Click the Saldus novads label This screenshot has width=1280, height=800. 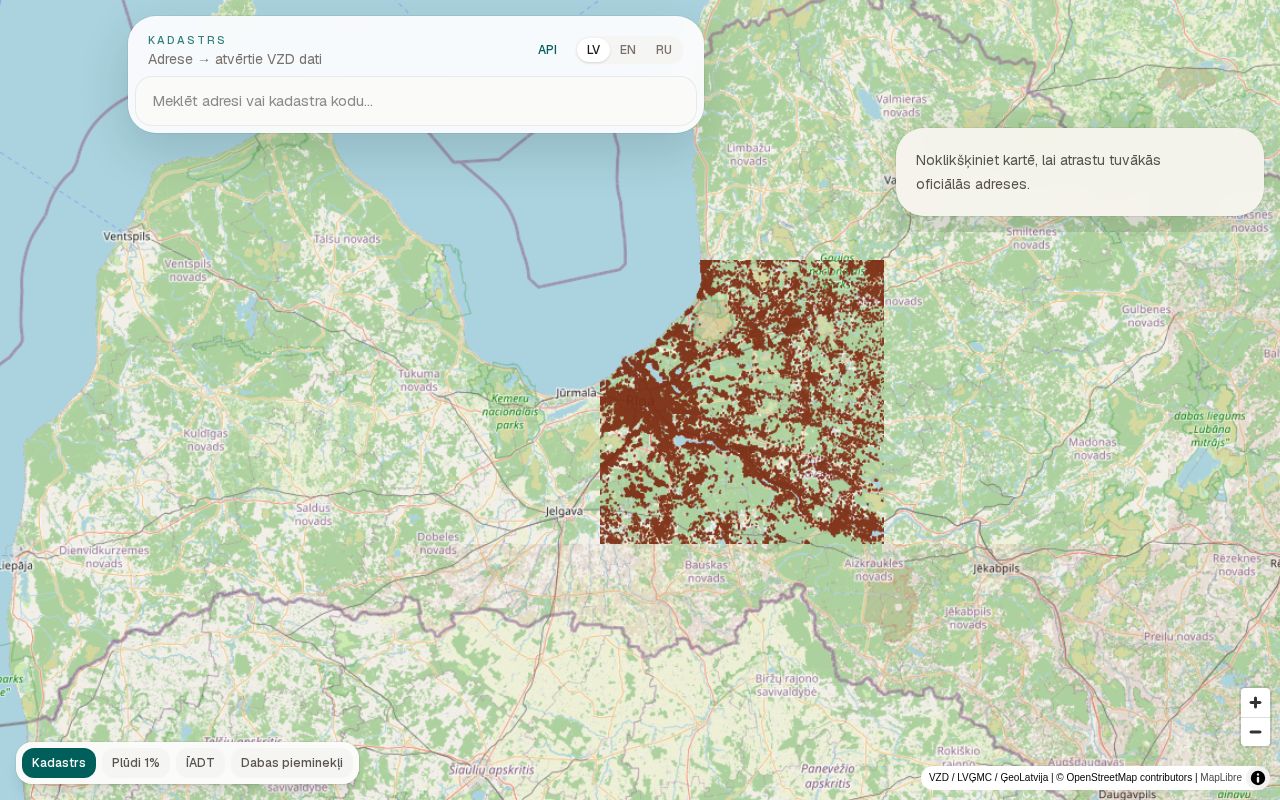[x=313, y=514]
